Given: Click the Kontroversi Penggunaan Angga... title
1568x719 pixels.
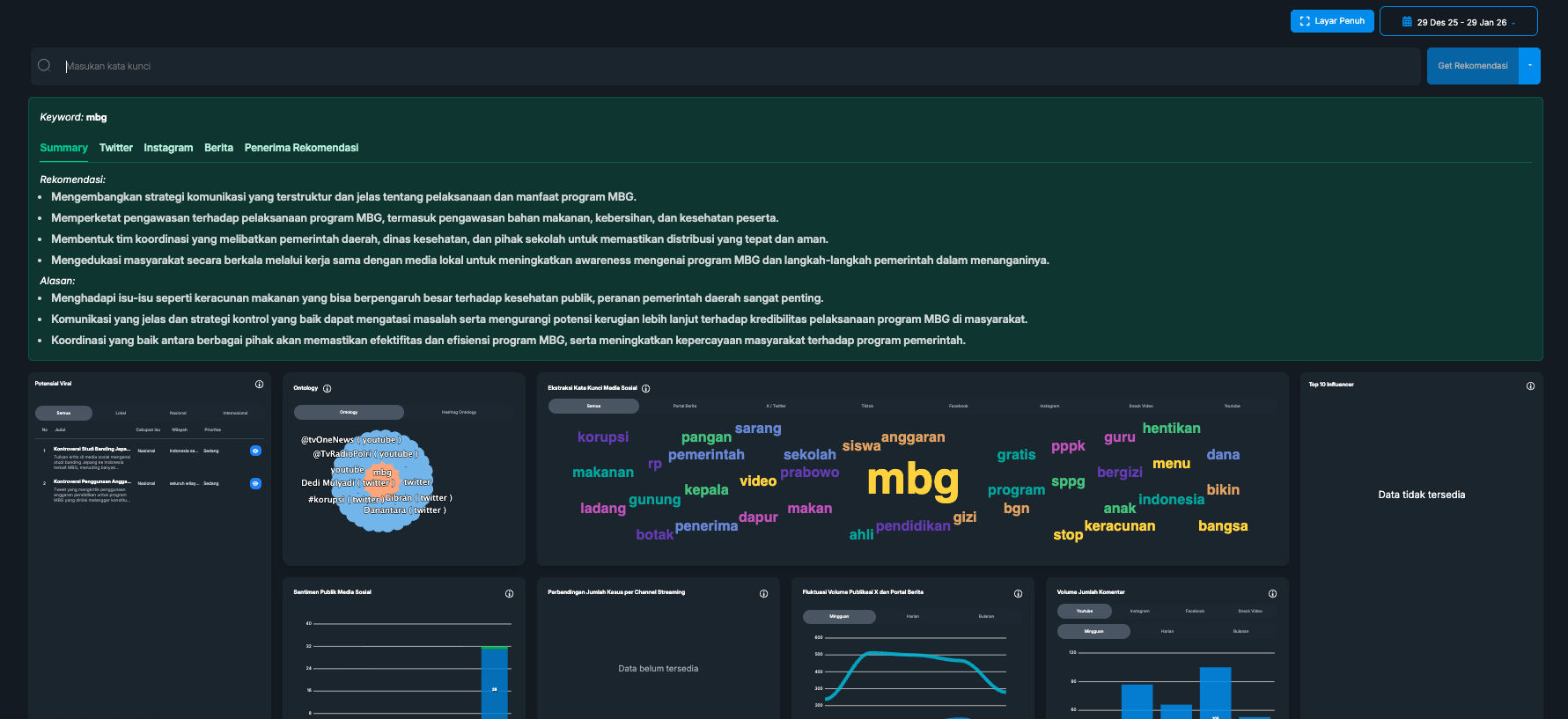Looking at the screenshot, I should point(92,481).
